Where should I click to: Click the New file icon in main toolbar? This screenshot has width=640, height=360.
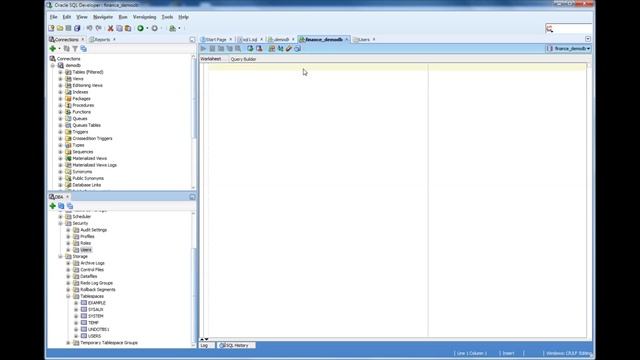click(51, 28)
